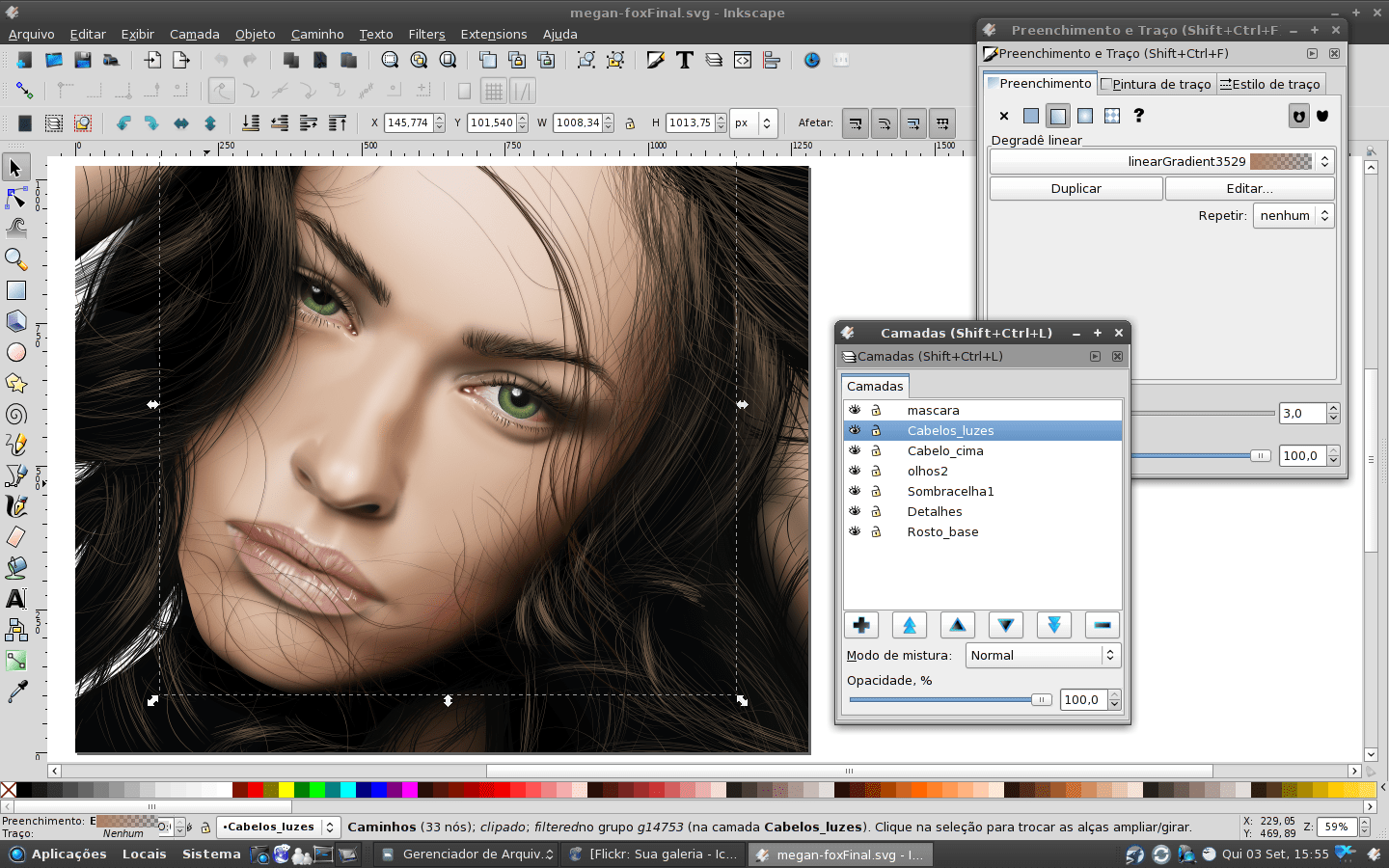The width and height of the screenshot is (1389, 868).
Task: Click the Duplicar gradient button
Action: coord(1076,188)
